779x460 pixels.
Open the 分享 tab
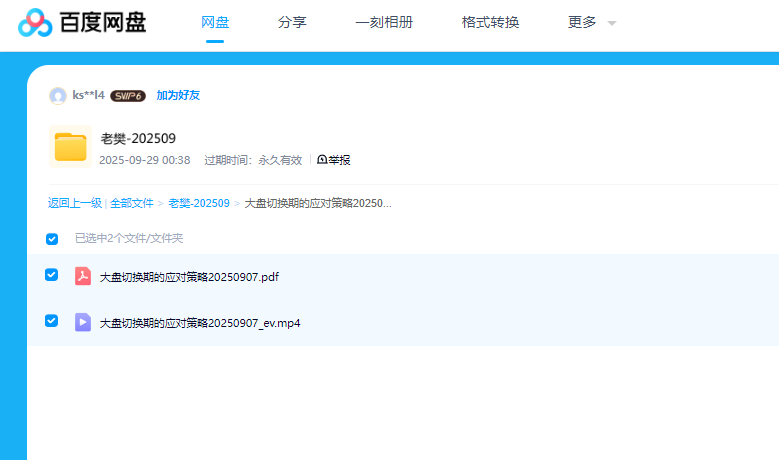pos(292,22)
